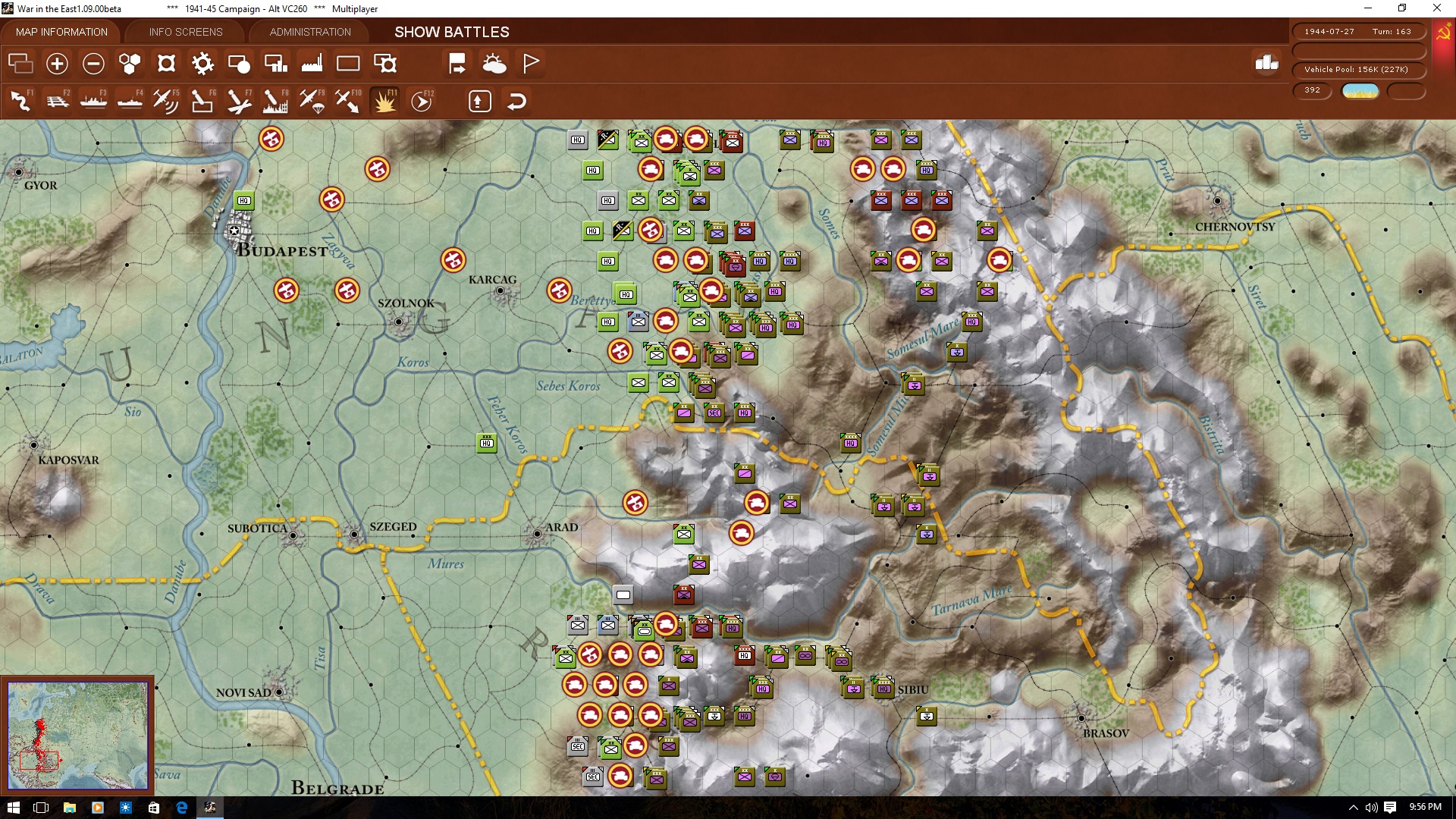This screenshot has width=1456, height=819.
Task: Click the F11 show battles icon
Action: pos(384,101)
